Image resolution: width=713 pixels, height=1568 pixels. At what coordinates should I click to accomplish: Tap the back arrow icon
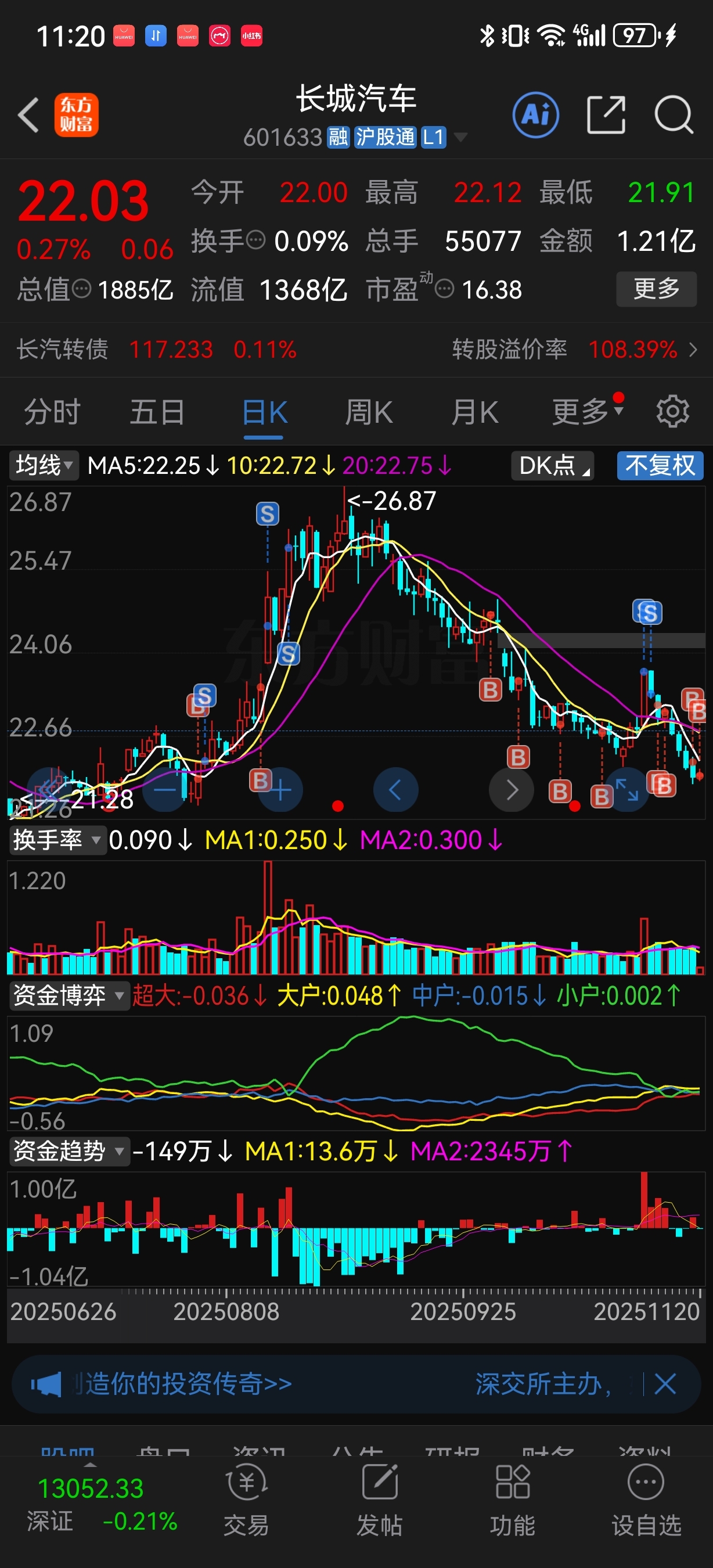pos(28,115)
